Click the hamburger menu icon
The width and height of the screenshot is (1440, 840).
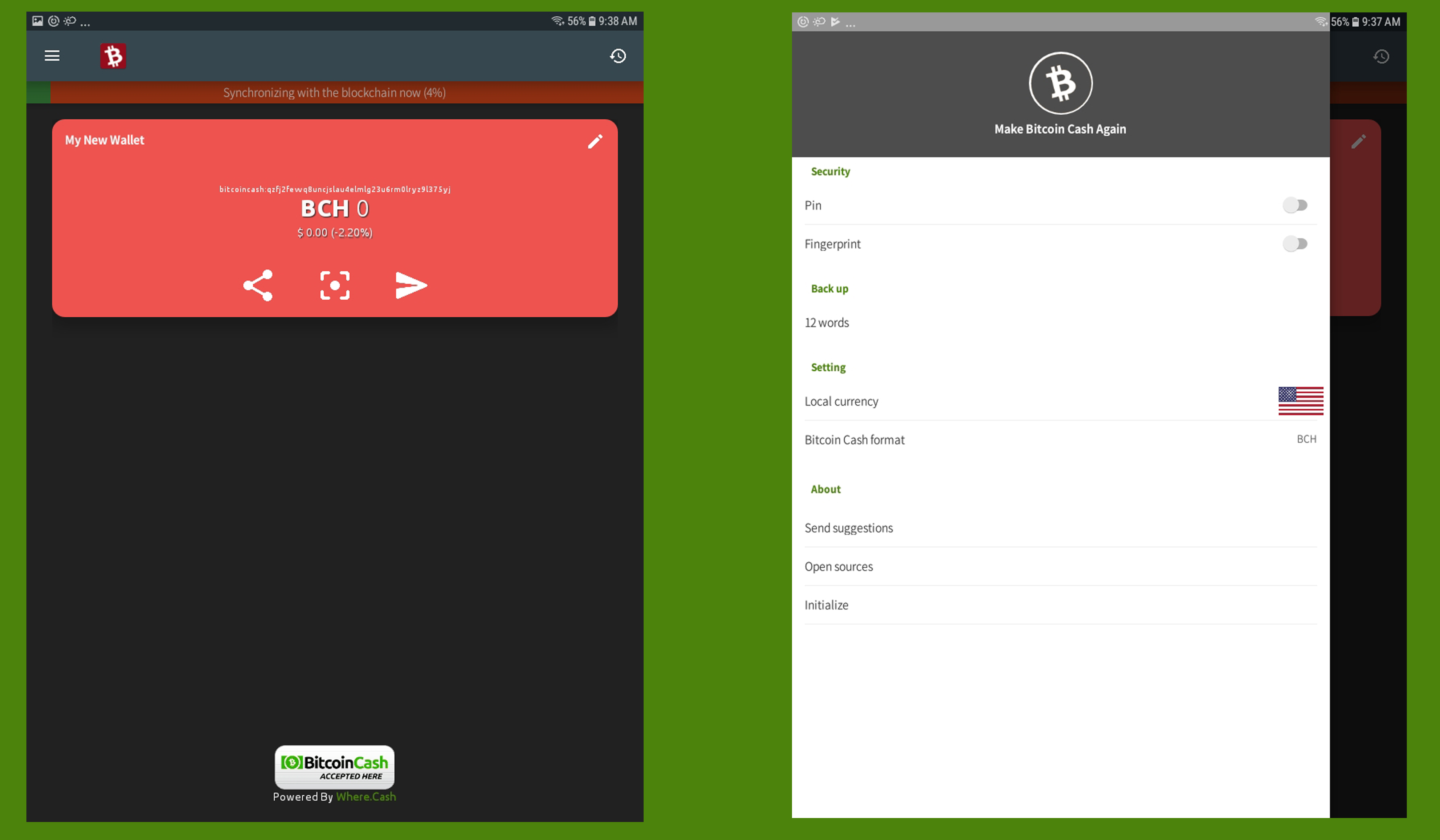52,56
